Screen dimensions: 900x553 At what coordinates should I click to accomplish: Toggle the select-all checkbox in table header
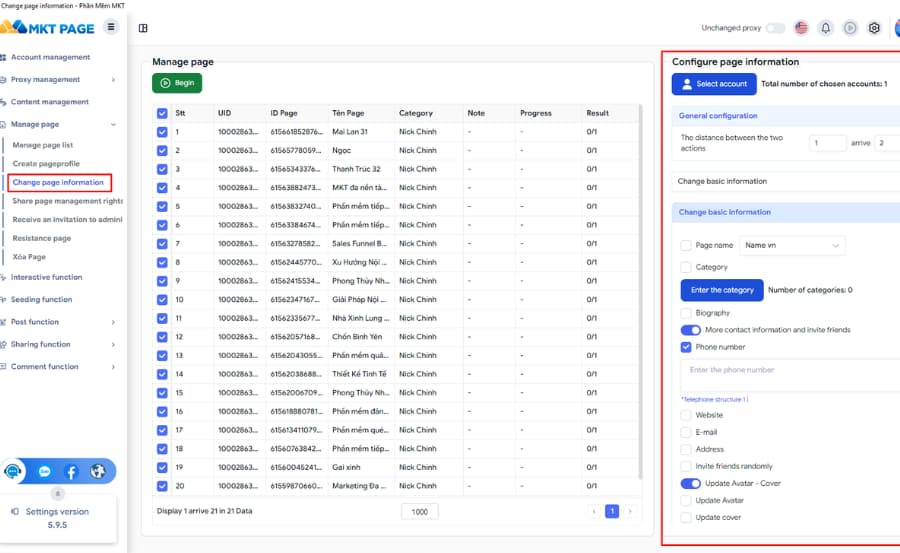pyautogui.click(x=162, y=114)
